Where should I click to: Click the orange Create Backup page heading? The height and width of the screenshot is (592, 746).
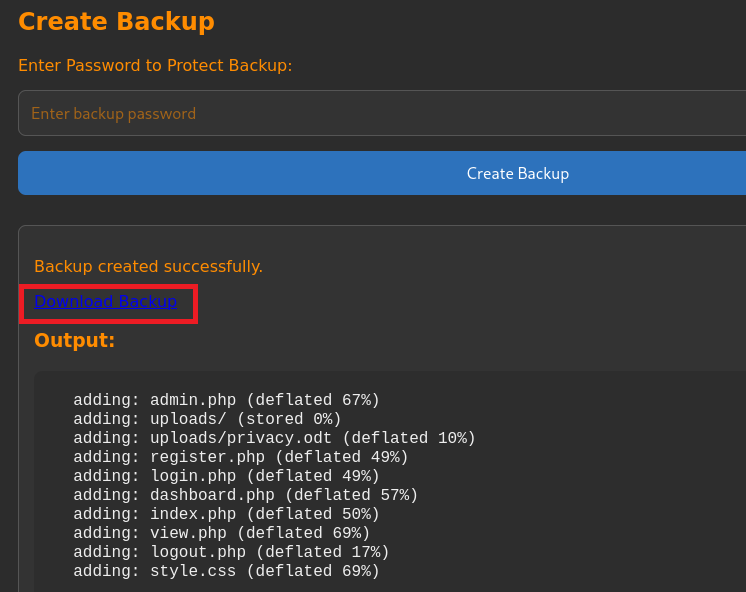[116, 20]
